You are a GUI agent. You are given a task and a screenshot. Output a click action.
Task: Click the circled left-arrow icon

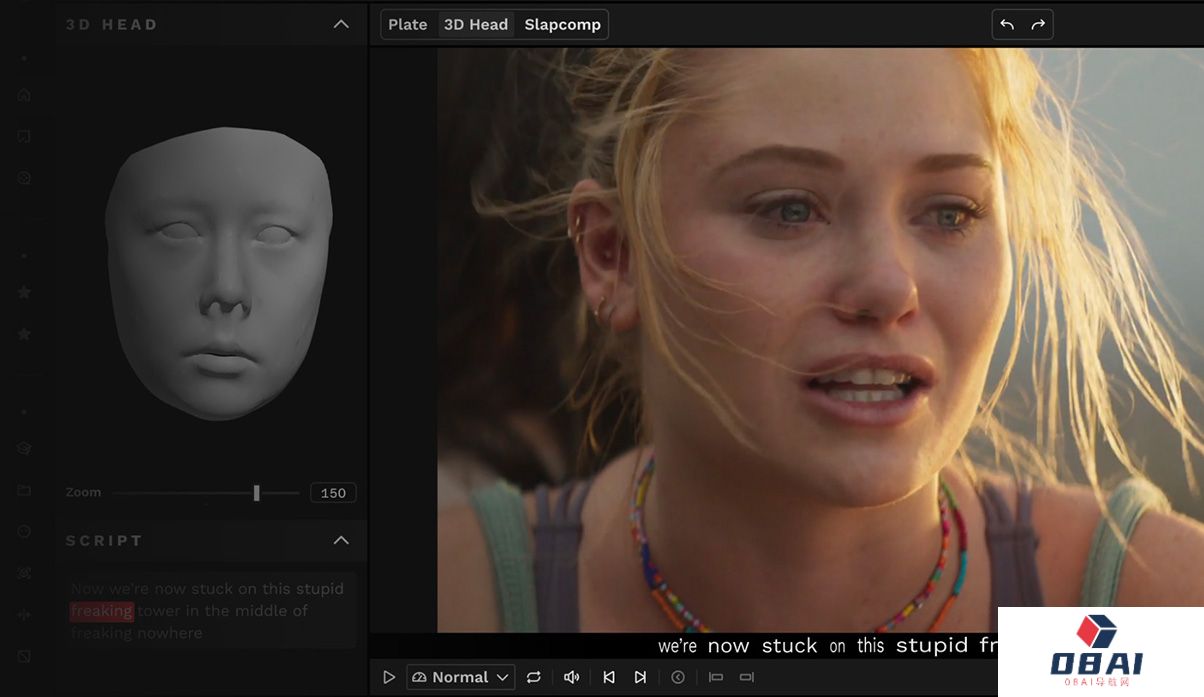pos(678,677)
